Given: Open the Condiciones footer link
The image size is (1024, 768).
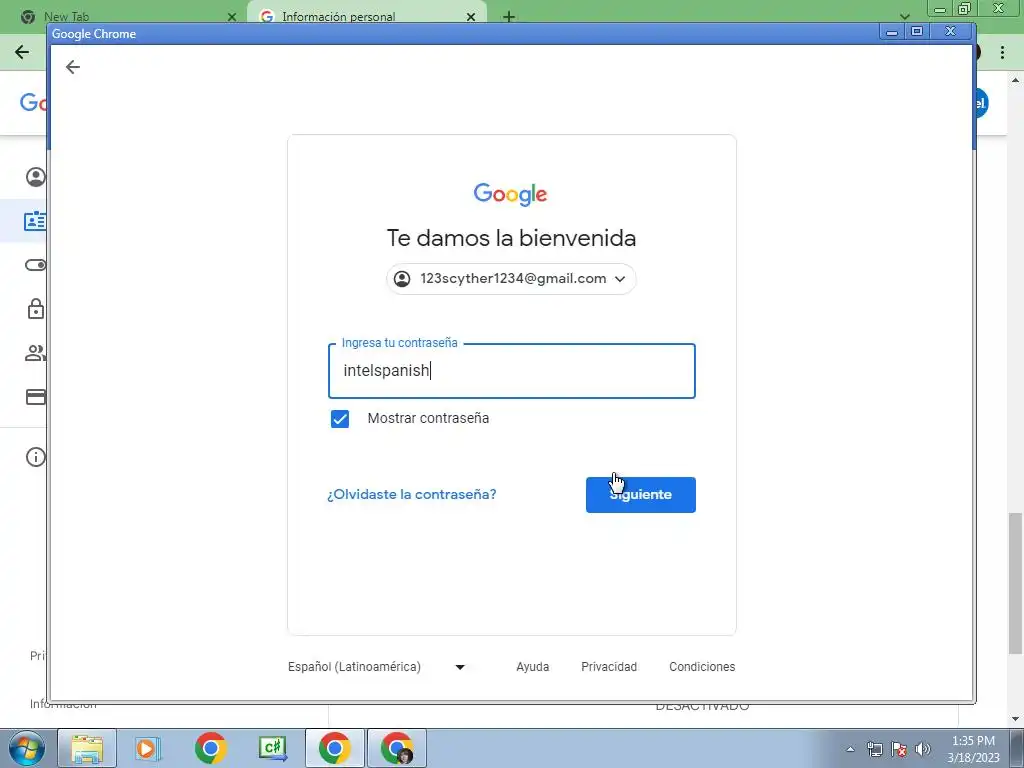Looking at the screenshot, I should (x=702, y=667).
